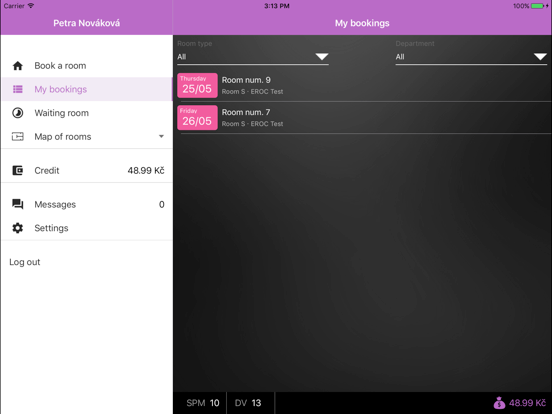Expand Map of rooms dropdown arrow

click(x=161, y=136)
